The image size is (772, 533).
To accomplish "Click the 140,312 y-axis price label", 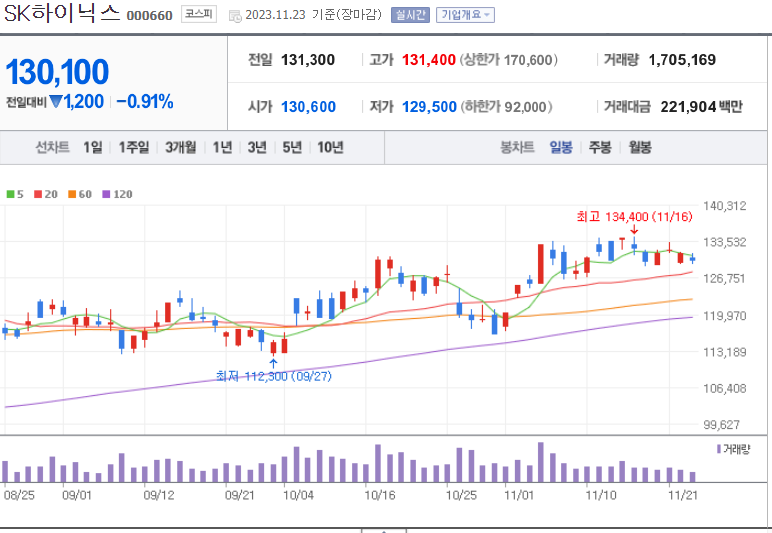I will 725,206.
